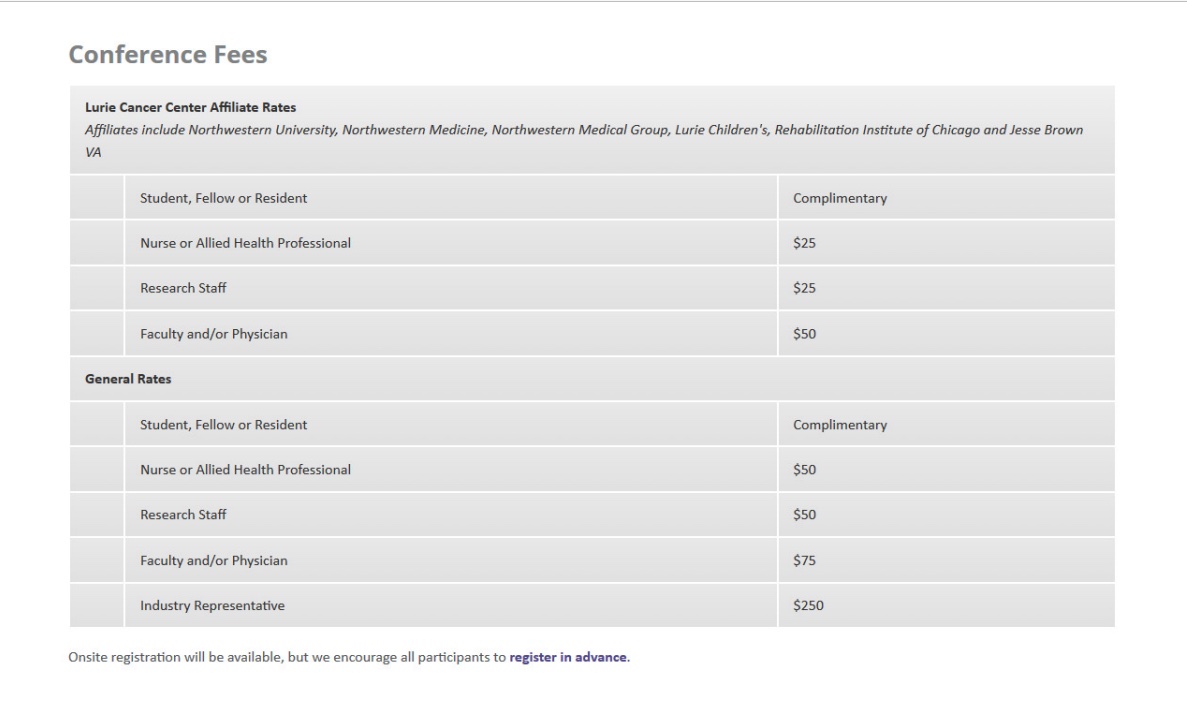This screenshot has height=701, width=1187.
Task: Select Complimentary cell in General Rates
Action: tap(839, 424)
